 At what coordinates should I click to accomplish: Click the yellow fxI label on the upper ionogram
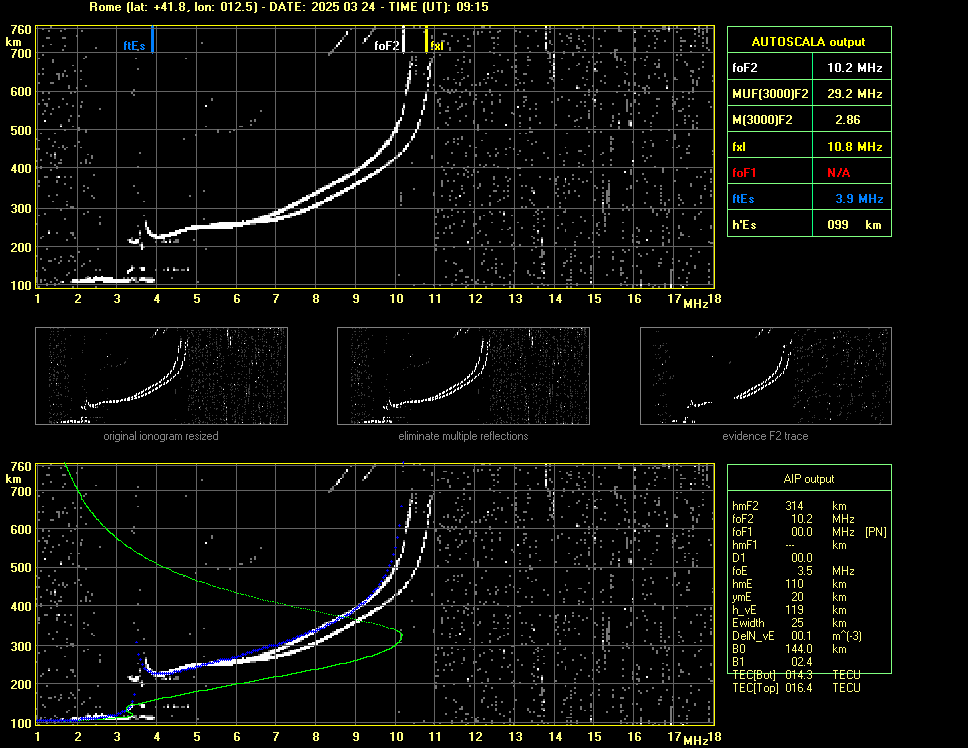click(x=436, y=46)
